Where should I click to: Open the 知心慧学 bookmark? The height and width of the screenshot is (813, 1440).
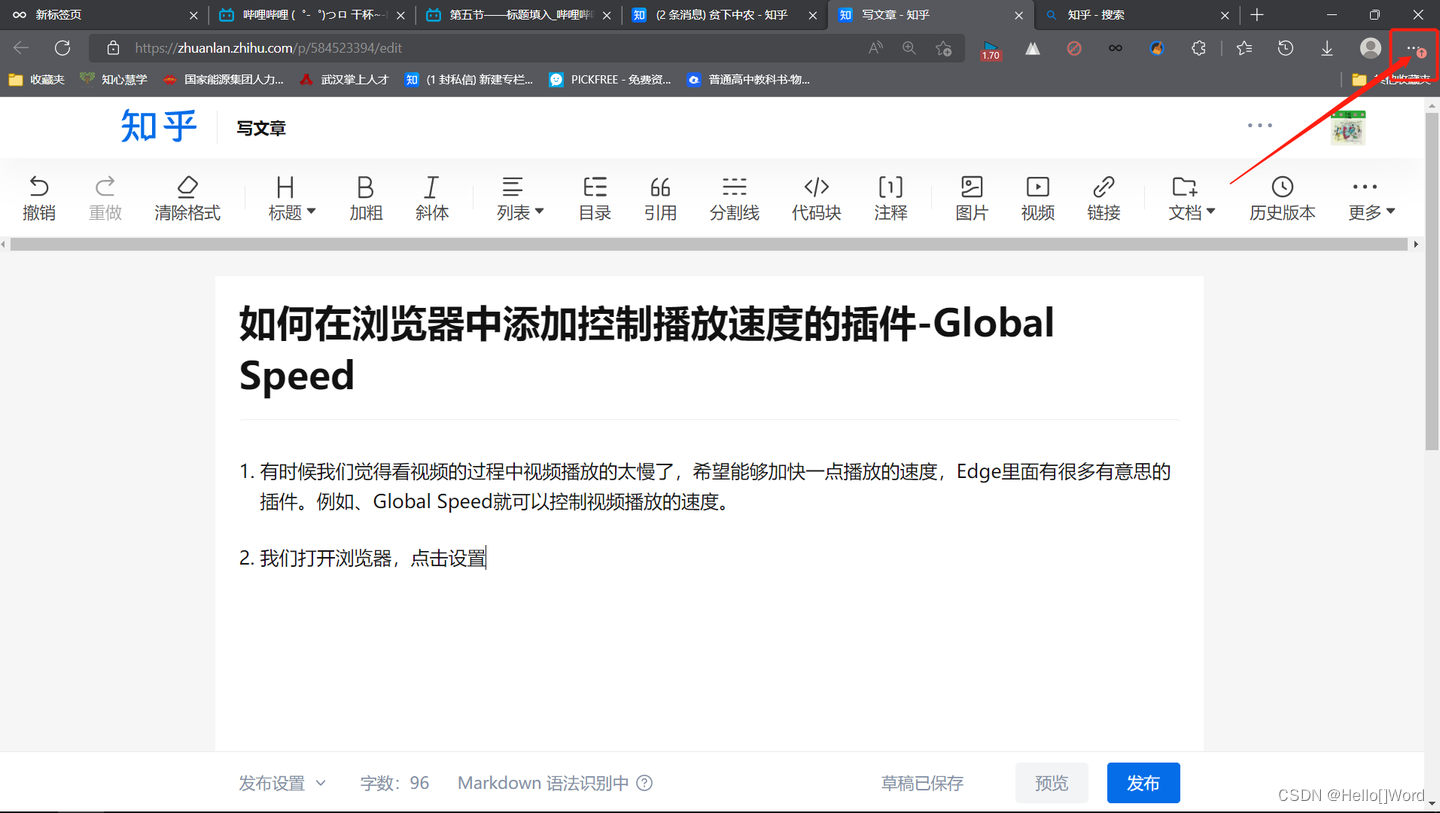coord(114,79)
